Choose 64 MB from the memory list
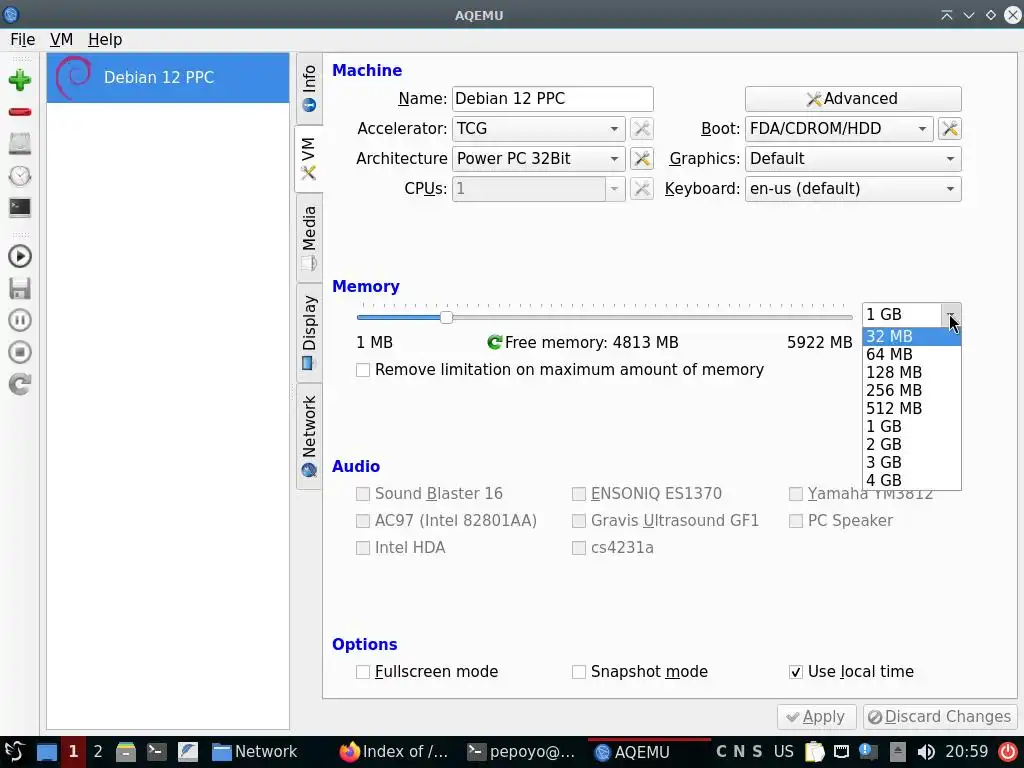This screenshot has height=768, width=1024. click(x=912, y=355)
